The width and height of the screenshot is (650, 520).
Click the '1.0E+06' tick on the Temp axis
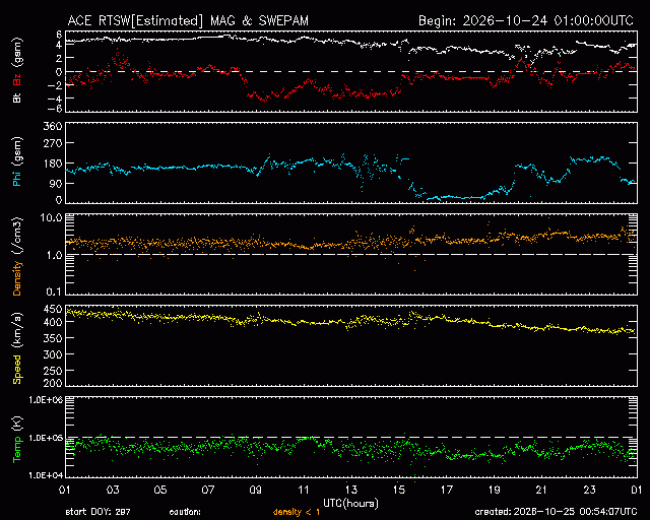click(x=46, y=400)
